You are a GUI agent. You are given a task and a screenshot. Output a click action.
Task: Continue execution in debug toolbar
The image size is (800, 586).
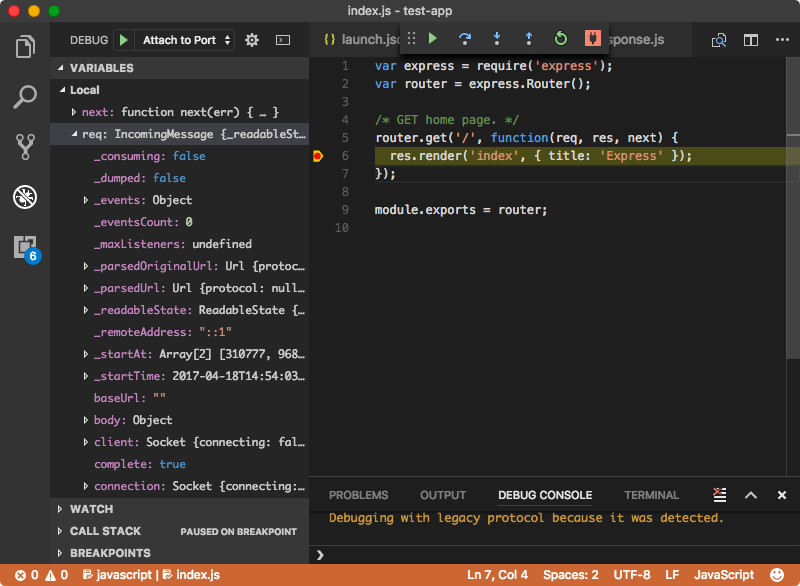pyautogui.click(x=433, y=38)
